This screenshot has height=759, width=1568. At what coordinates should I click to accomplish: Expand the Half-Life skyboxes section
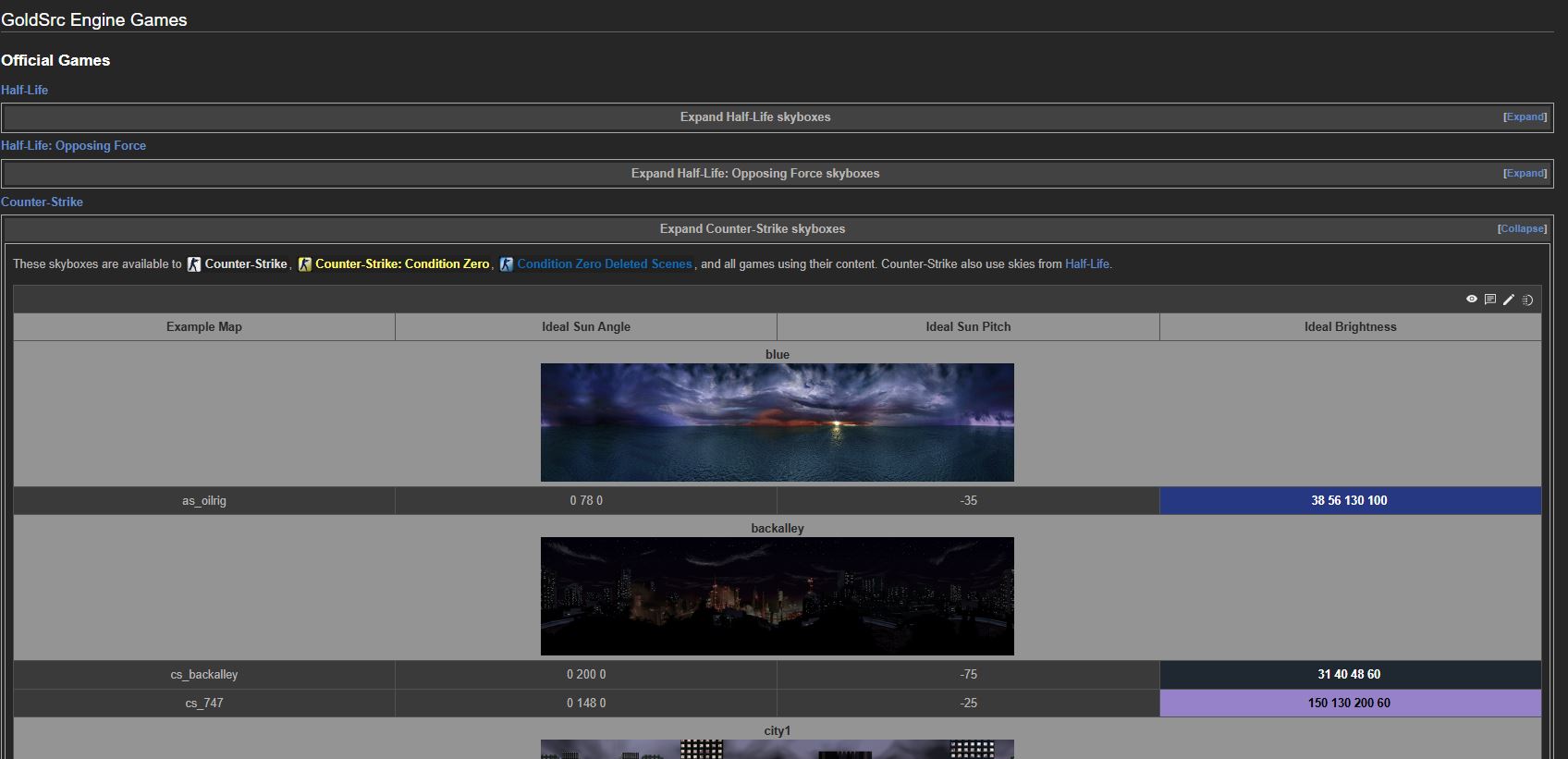click(1525, 116)
